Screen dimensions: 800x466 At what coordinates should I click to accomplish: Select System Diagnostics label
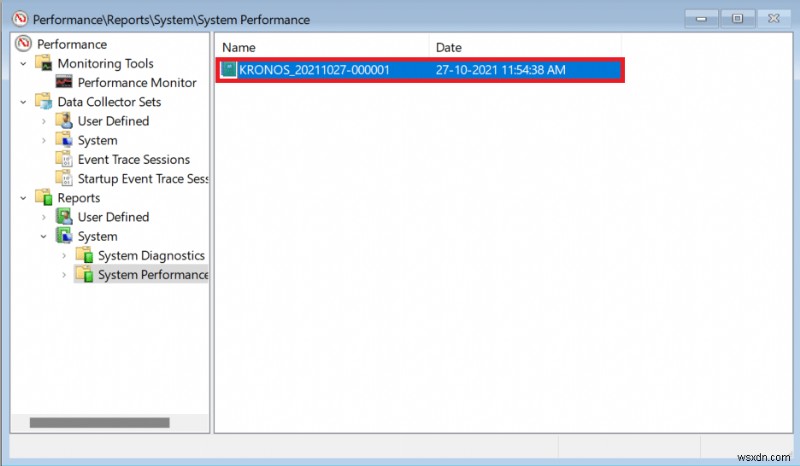151,255
